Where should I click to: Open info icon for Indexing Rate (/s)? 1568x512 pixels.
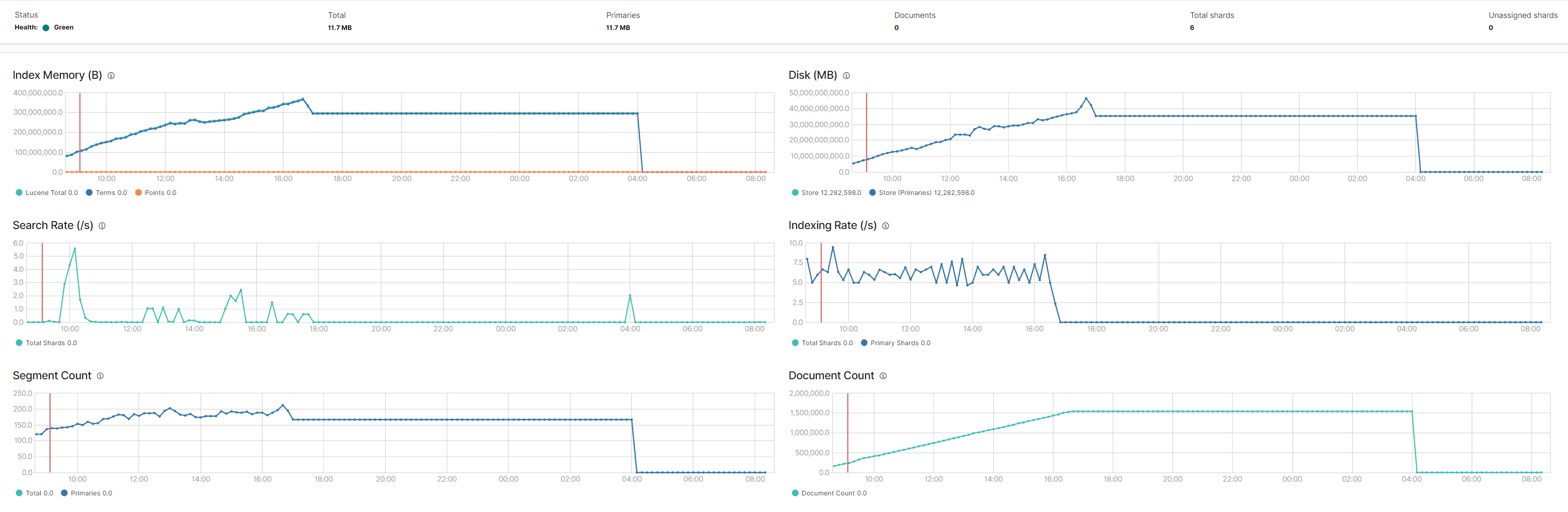[886, 226]
